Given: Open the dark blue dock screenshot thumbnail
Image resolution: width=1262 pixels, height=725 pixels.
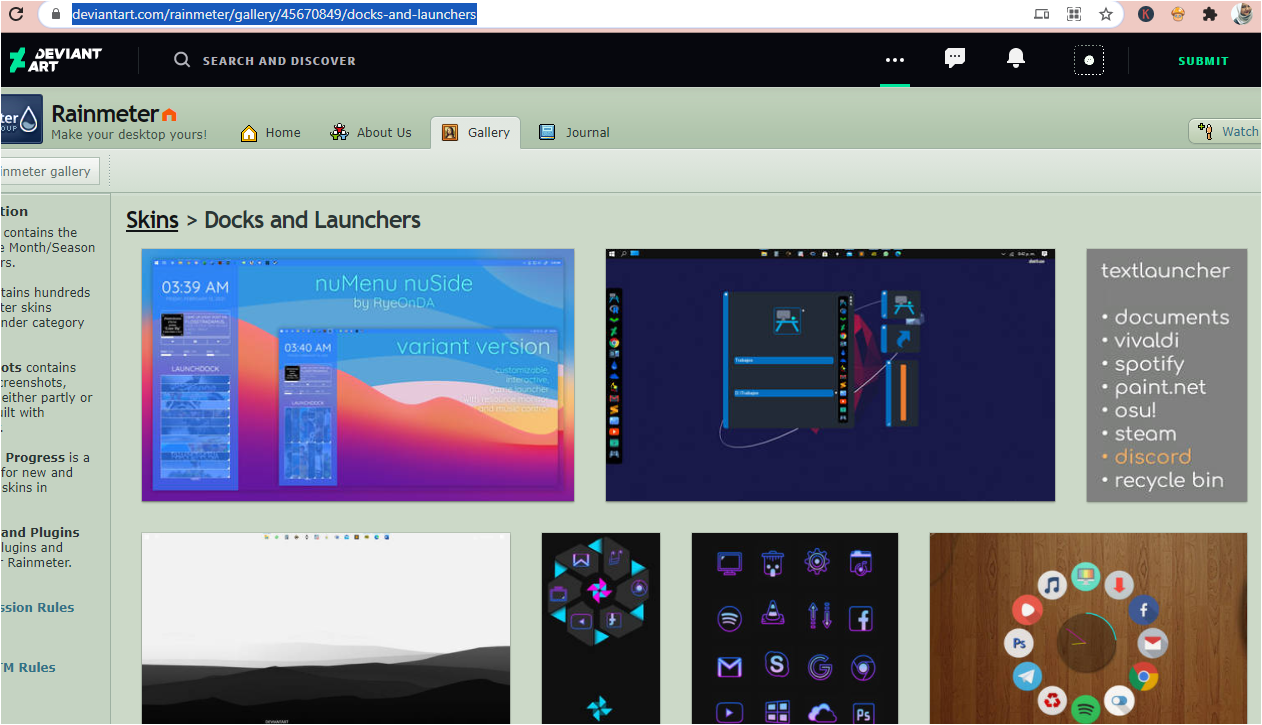Looking at the screenshot, I should click(830, 375).
